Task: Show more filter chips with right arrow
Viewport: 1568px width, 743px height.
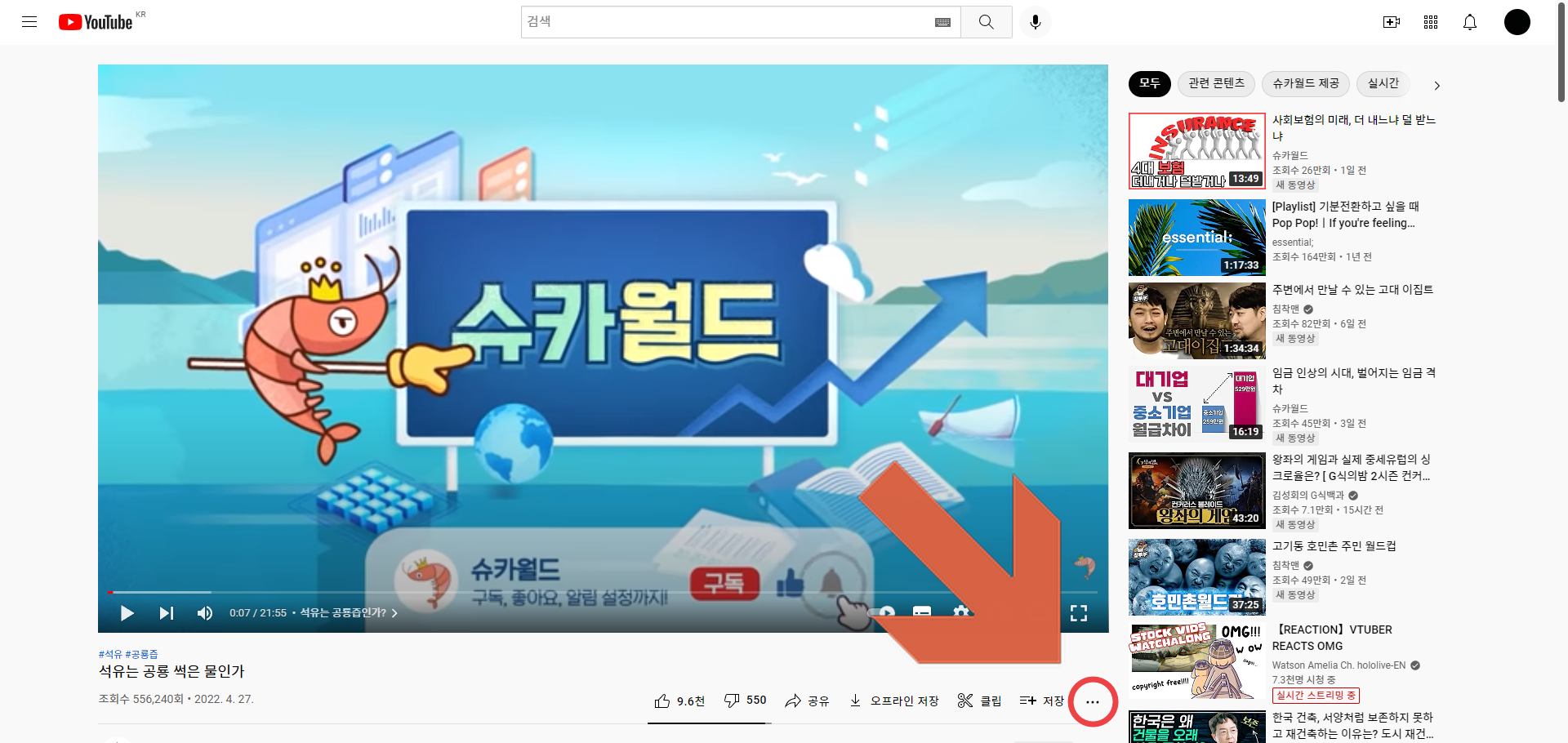Action: (x=1437, y=85)
